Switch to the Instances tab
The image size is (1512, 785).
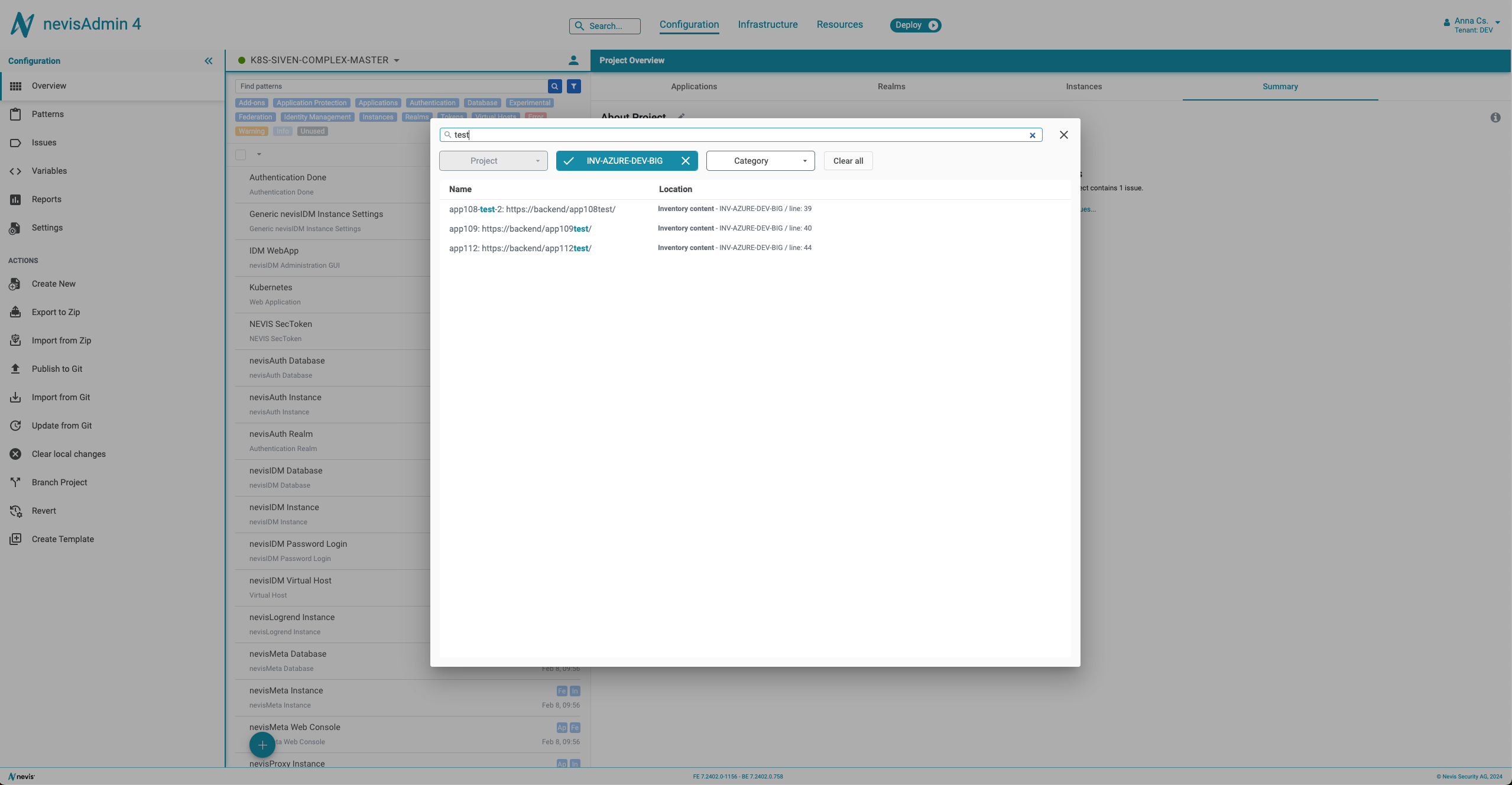(x=1084, y=87)
